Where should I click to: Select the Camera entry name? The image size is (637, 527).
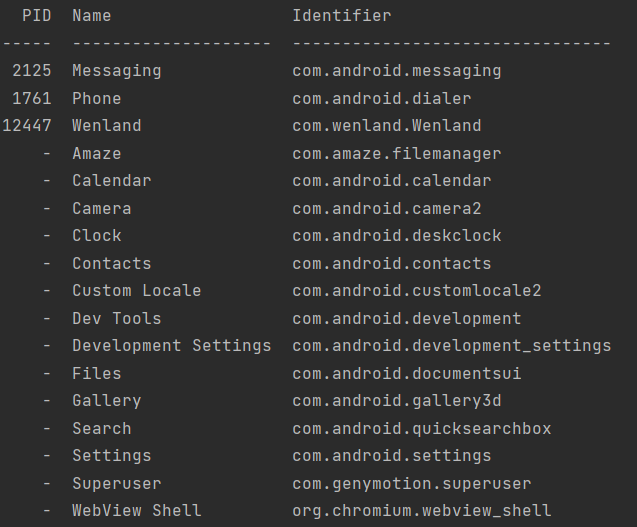(x=102, y=208)
